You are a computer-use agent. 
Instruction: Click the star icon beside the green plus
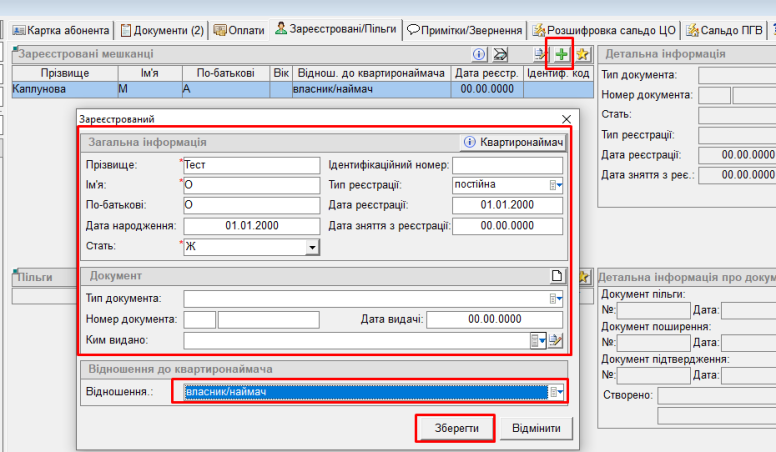click(582, 54)
